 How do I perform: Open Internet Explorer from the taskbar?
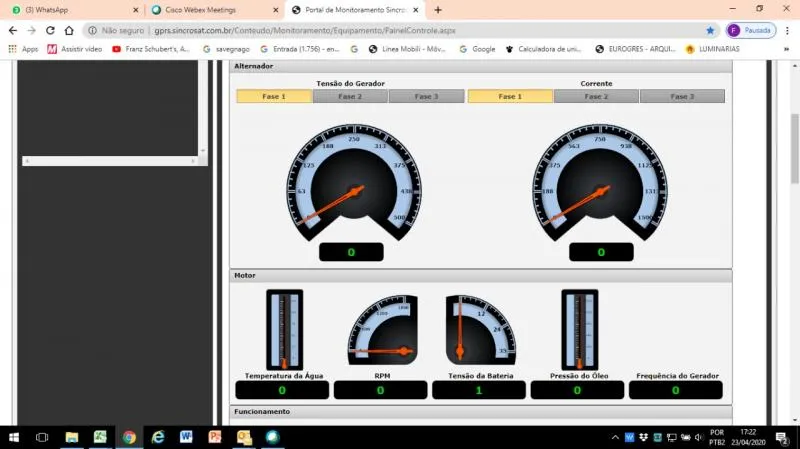click(158, 437)
